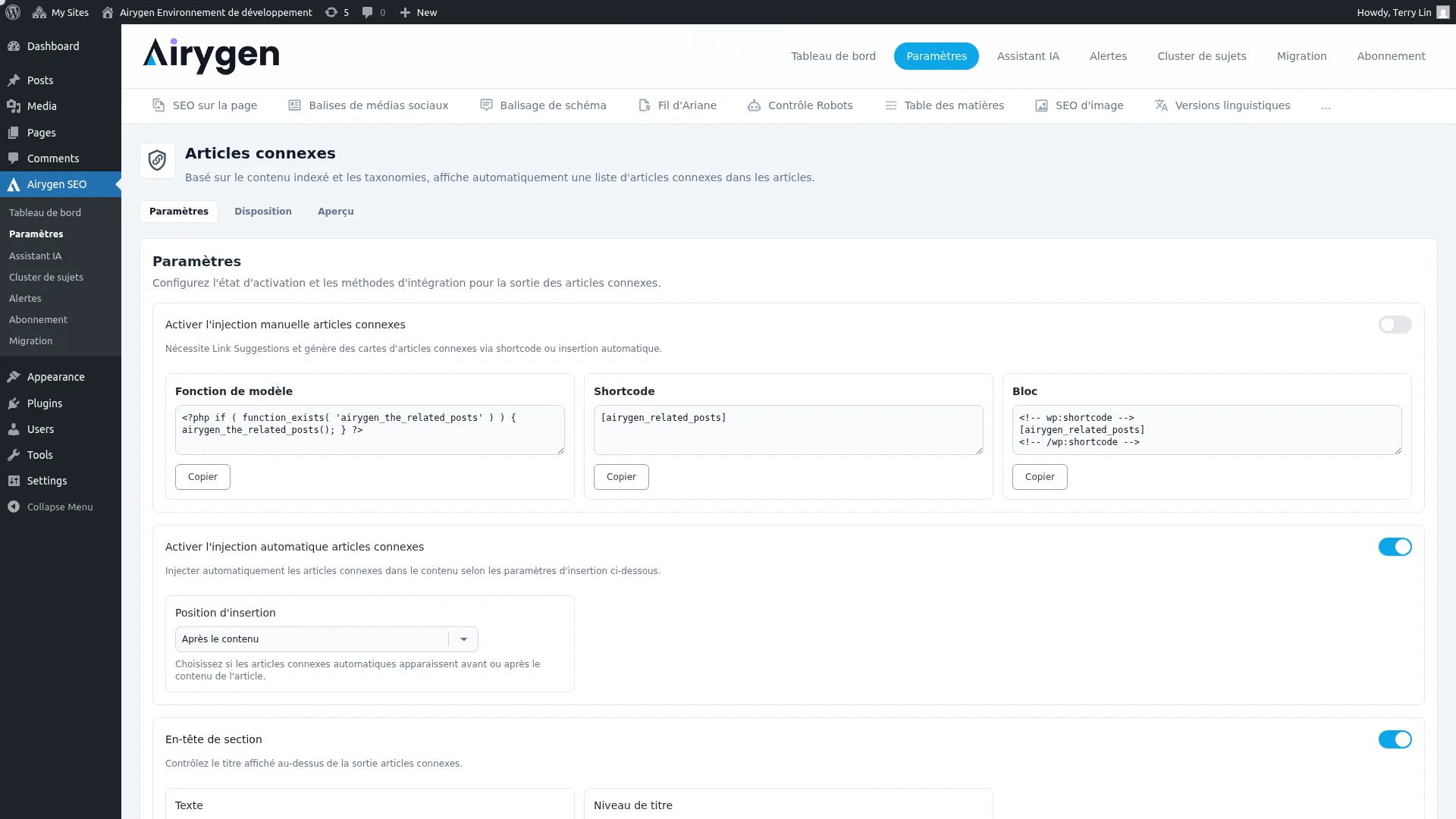Open the updates icon showing 5
Image resolution: width=1456 pixels, height=819 pixels.
pyautogui.click(x=331, y=12)
